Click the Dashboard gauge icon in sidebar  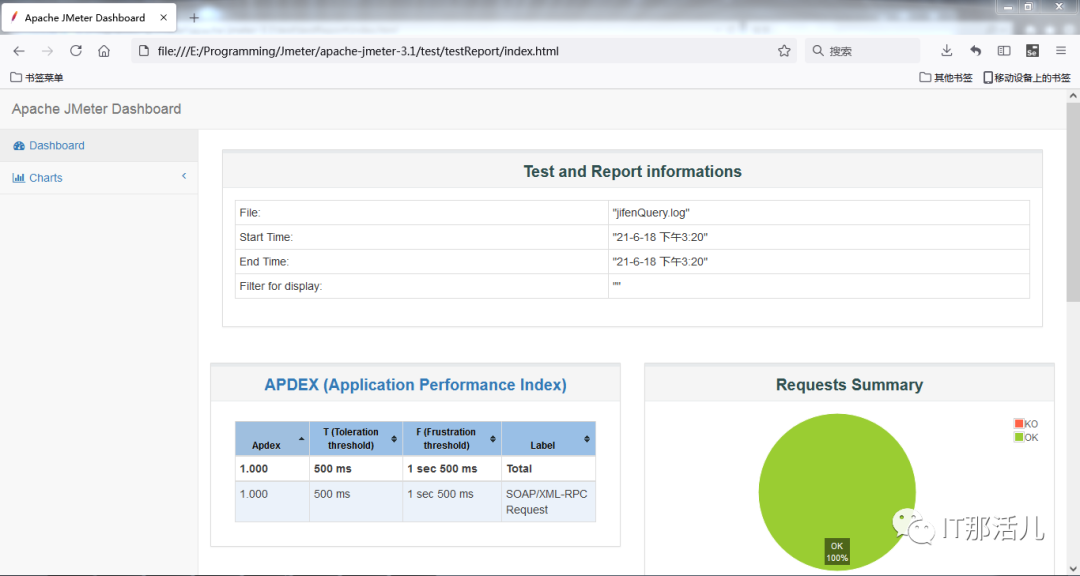tap(19, 145)
